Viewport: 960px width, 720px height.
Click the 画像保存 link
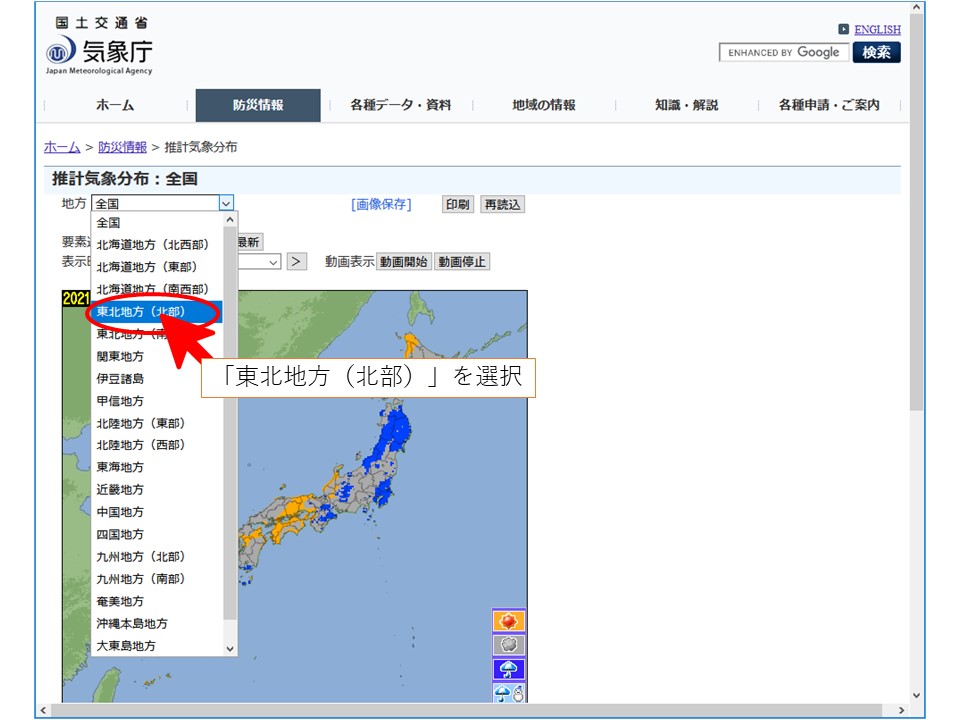[381, 204]
